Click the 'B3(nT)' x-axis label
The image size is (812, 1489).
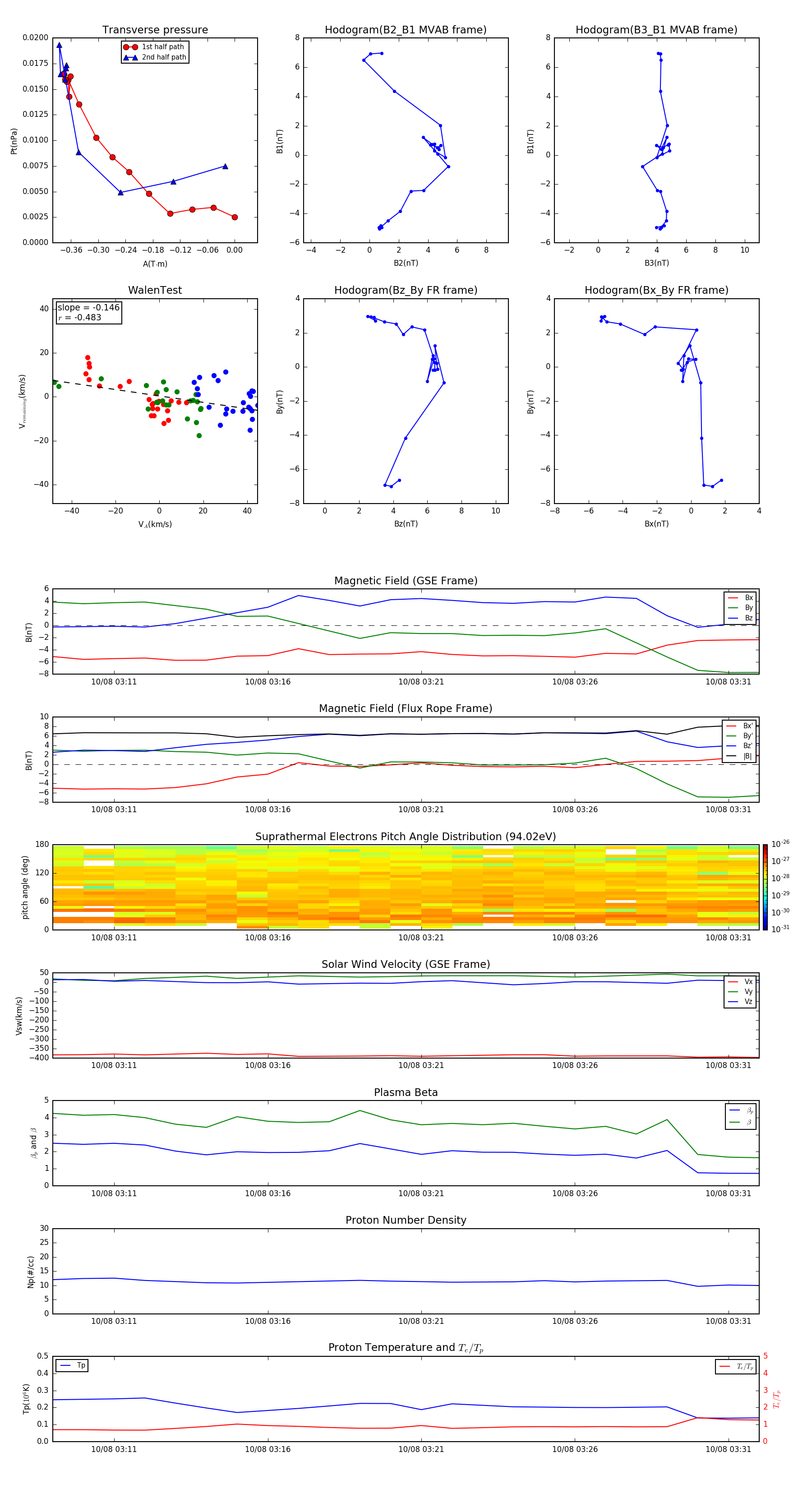[x=656, y=264]
